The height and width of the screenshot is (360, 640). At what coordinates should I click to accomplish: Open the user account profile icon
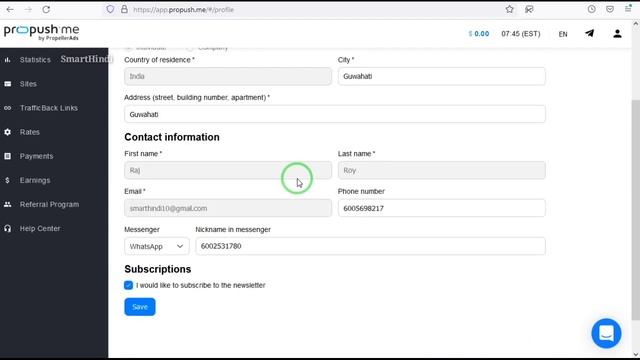click(617, 33)
